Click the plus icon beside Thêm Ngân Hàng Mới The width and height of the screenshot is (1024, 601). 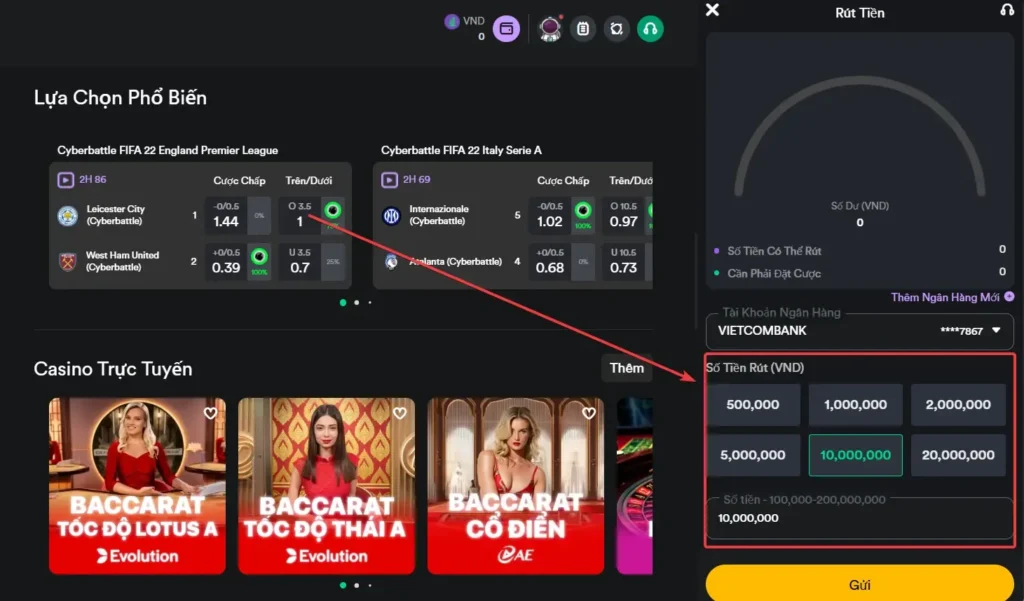point(1009,297)
